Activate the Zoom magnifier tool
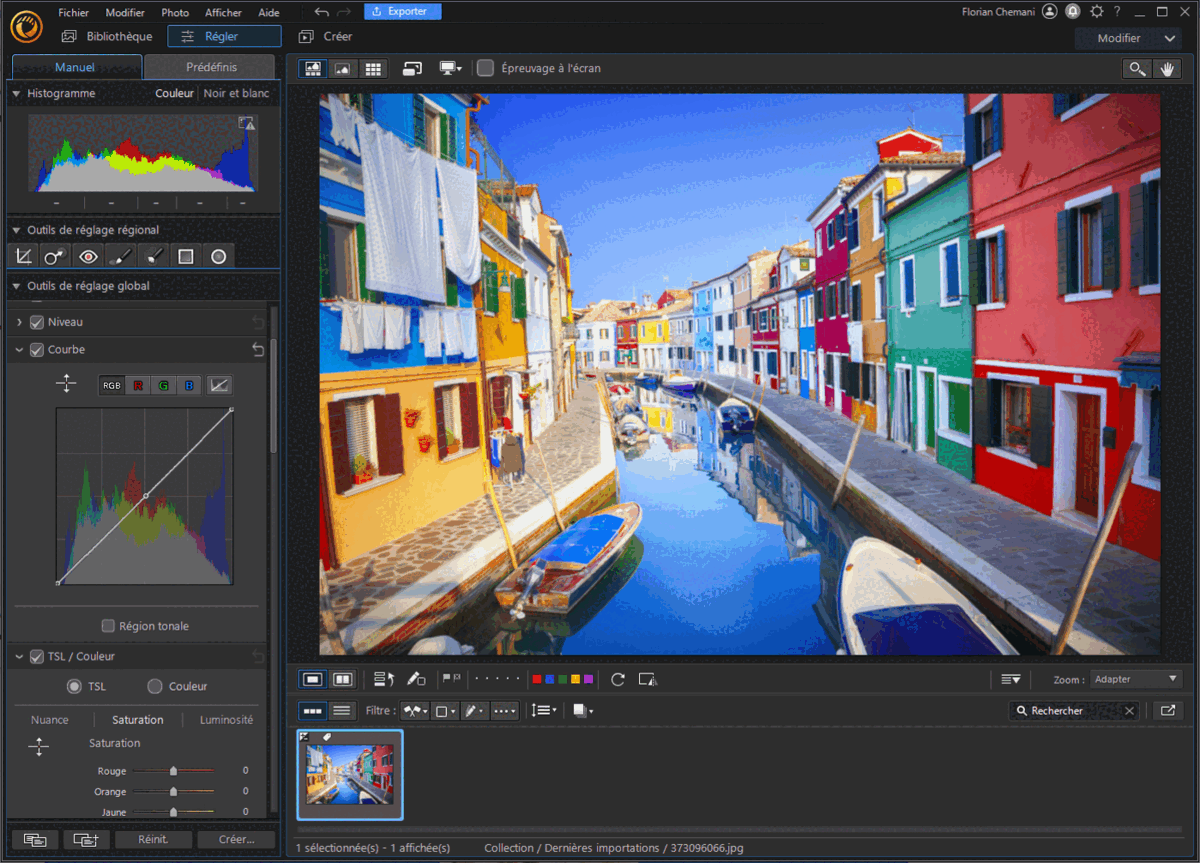This screenshot has height=863, width=1200. pyautogui.click(x=1137, y=68)
